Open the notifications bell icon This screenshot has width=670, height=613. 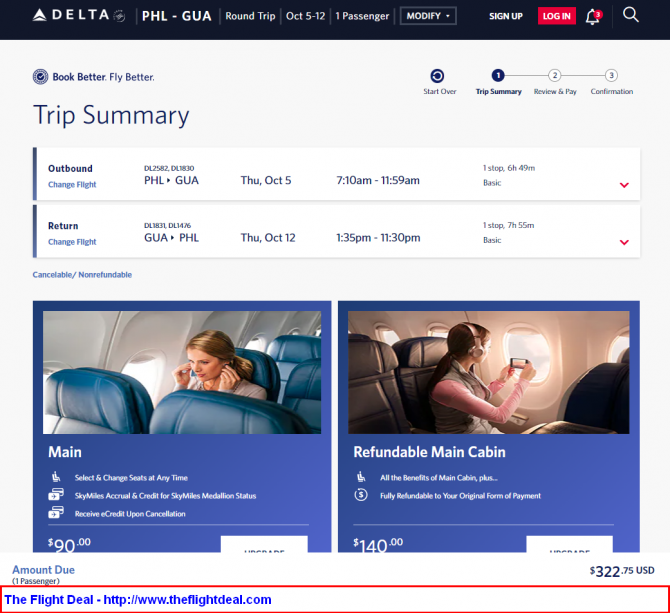pyautogui.click(x=593, y=17)
